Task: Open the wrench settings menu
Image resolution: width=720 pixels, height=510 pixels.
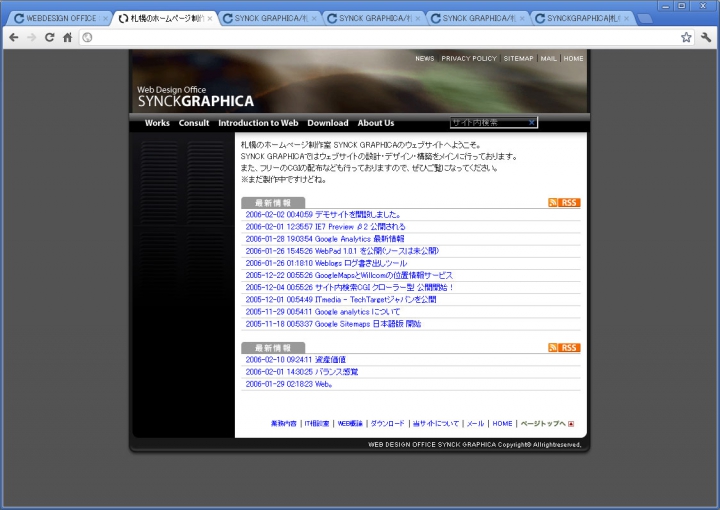Action: (x=706, y=38)
